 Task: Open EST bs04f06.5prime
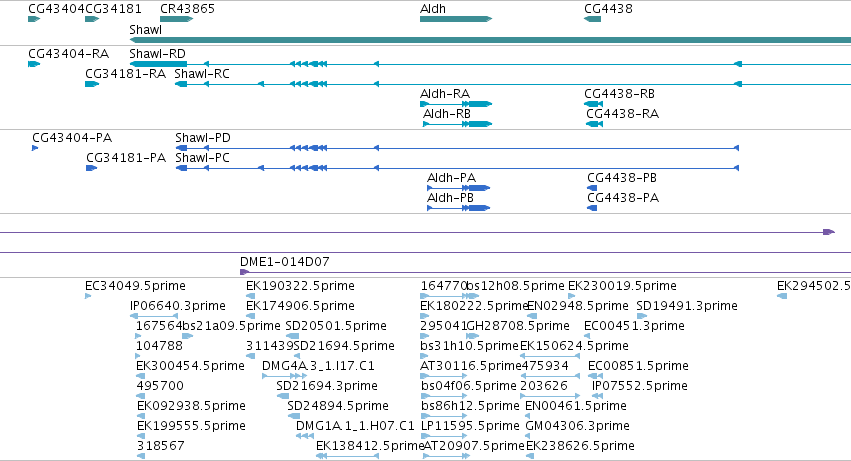[469, 386]
